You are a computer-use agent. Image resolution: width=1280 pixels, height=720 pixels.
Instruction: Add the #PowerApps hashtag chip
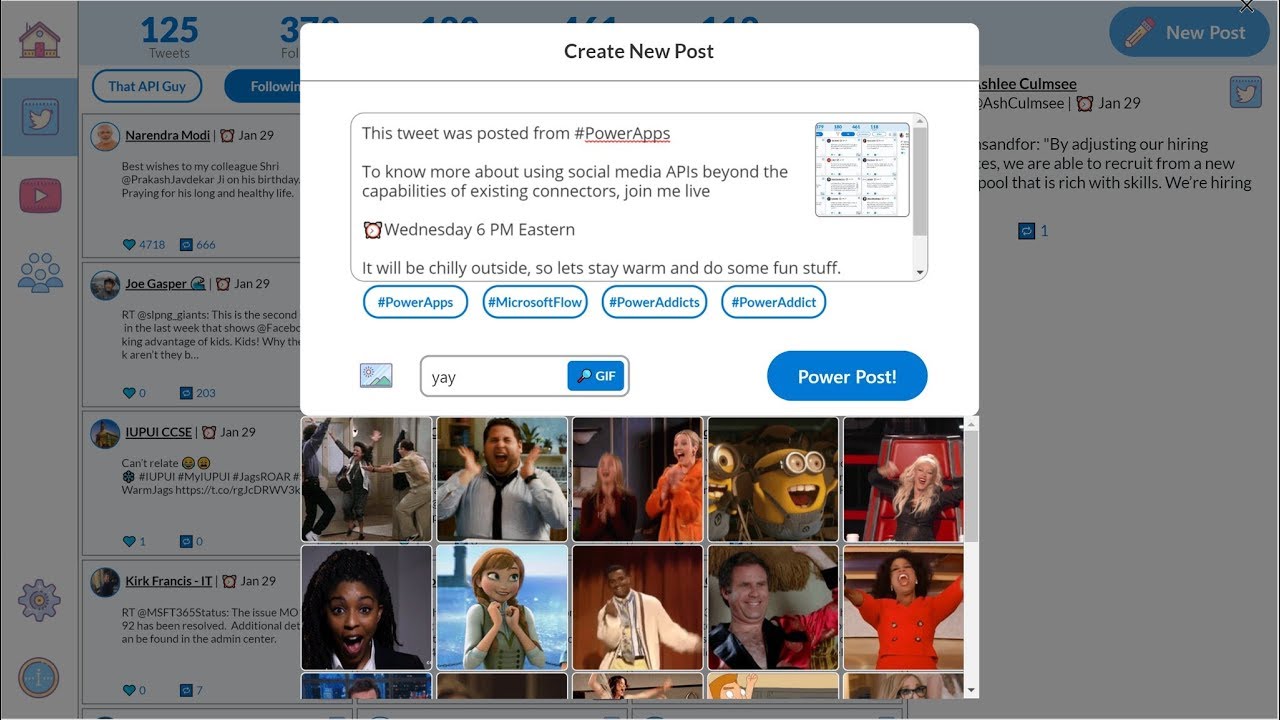[415, 302]
